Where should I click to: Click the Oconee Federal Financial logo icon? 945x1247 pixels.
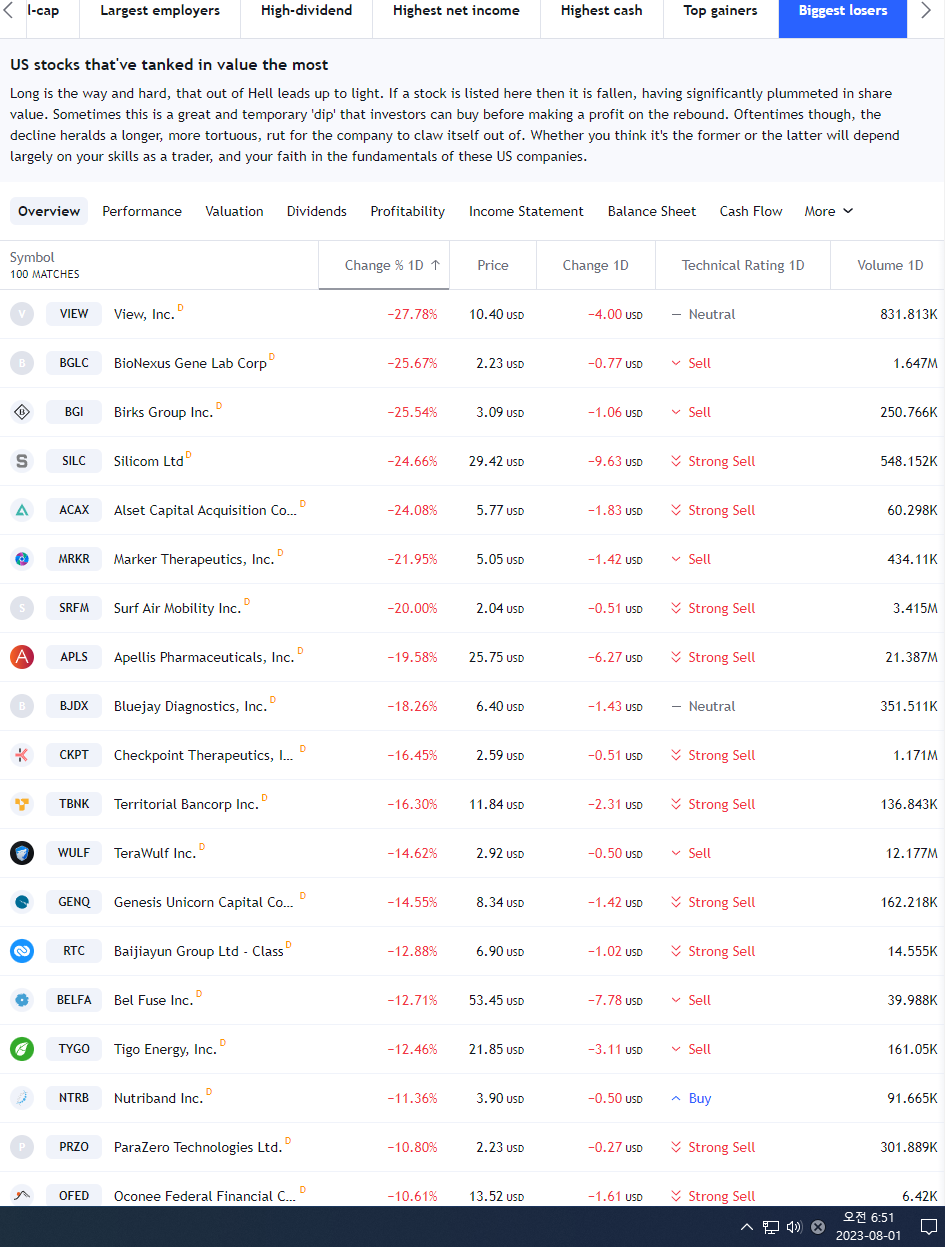click(22, 1195)
